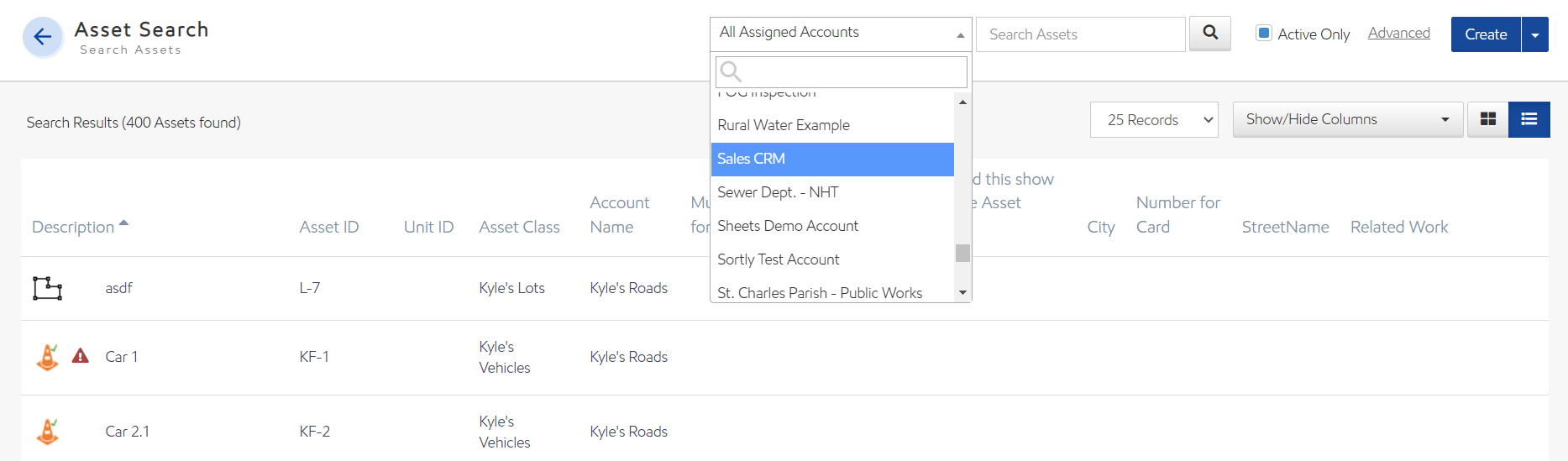The width and height of the screenshot is (1568, 461).
Task: Switch to grid tile view
Action: click(x=1487, y=119)
